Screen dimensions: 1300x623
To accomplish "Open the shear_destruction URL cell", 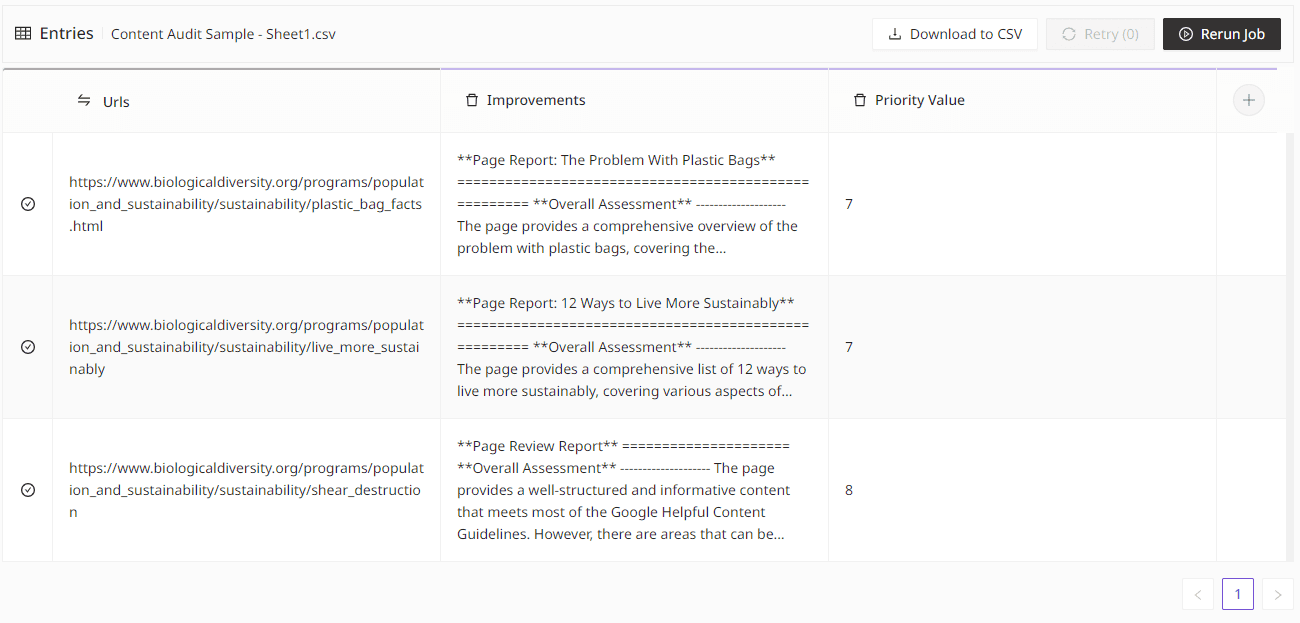I will pos(246,490).
